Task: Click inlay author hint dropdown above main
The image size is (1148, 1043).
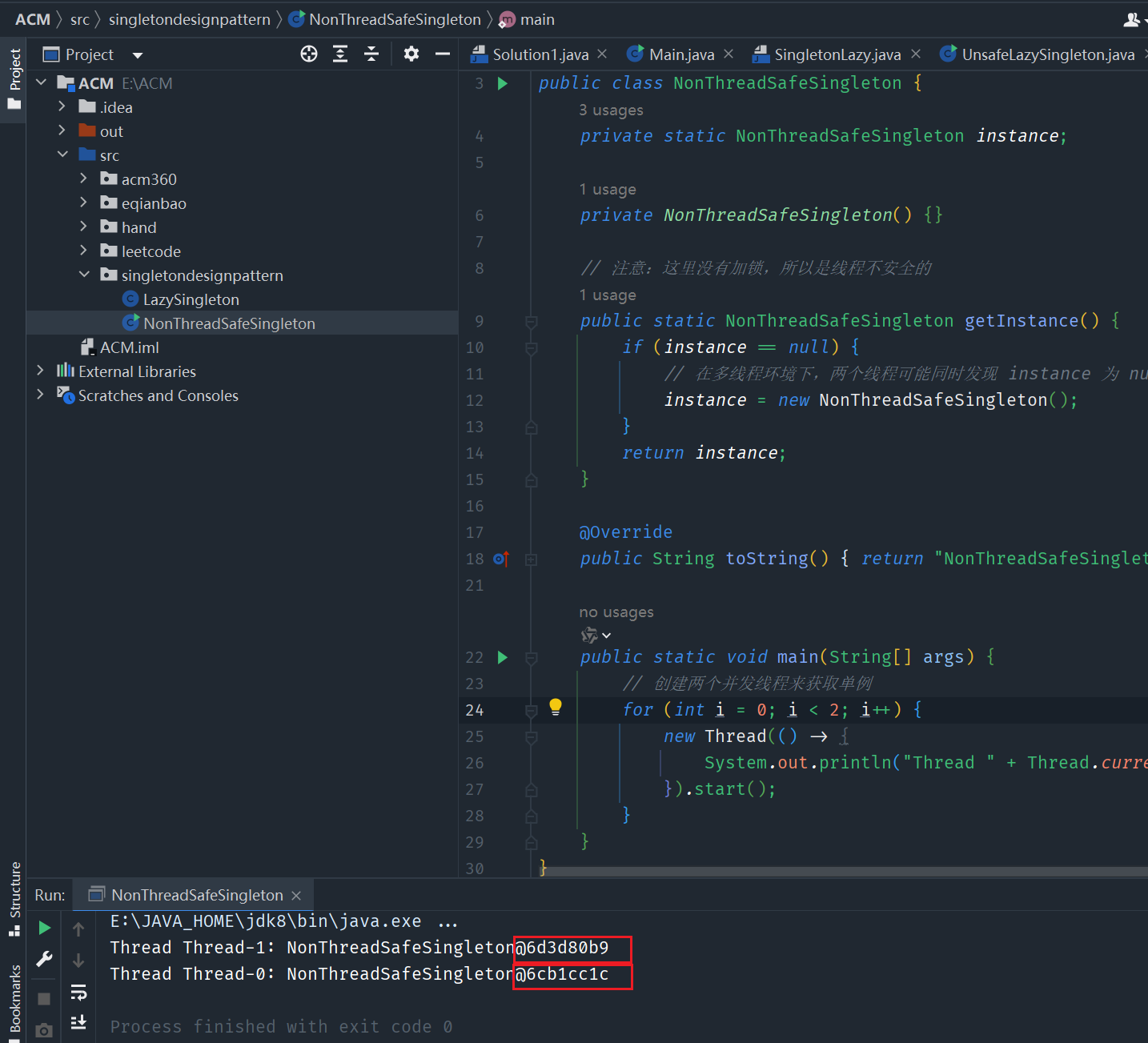Action: pyautogui.click(x=596, y=636)
